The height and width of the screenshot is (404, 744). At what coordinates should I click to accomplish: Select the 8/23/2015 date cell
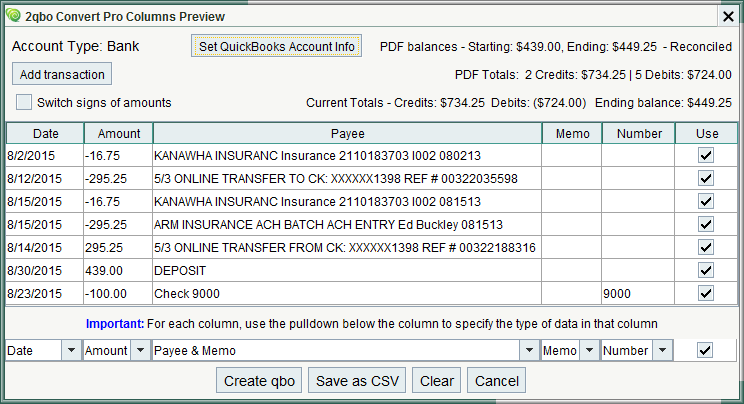[45, 293]
